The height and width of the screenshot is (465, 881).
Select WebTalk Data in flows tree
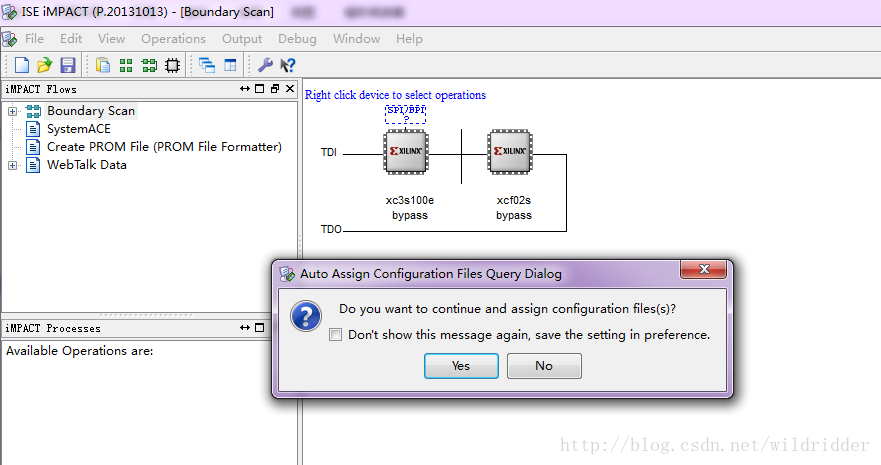click(x=87, y=165)
